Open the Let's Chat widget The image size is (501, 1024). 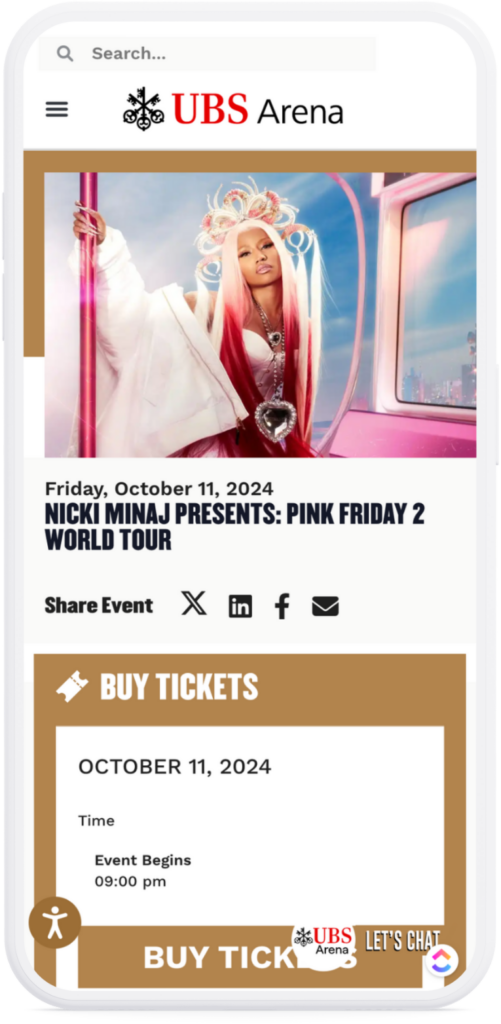(x=402, y=940)
